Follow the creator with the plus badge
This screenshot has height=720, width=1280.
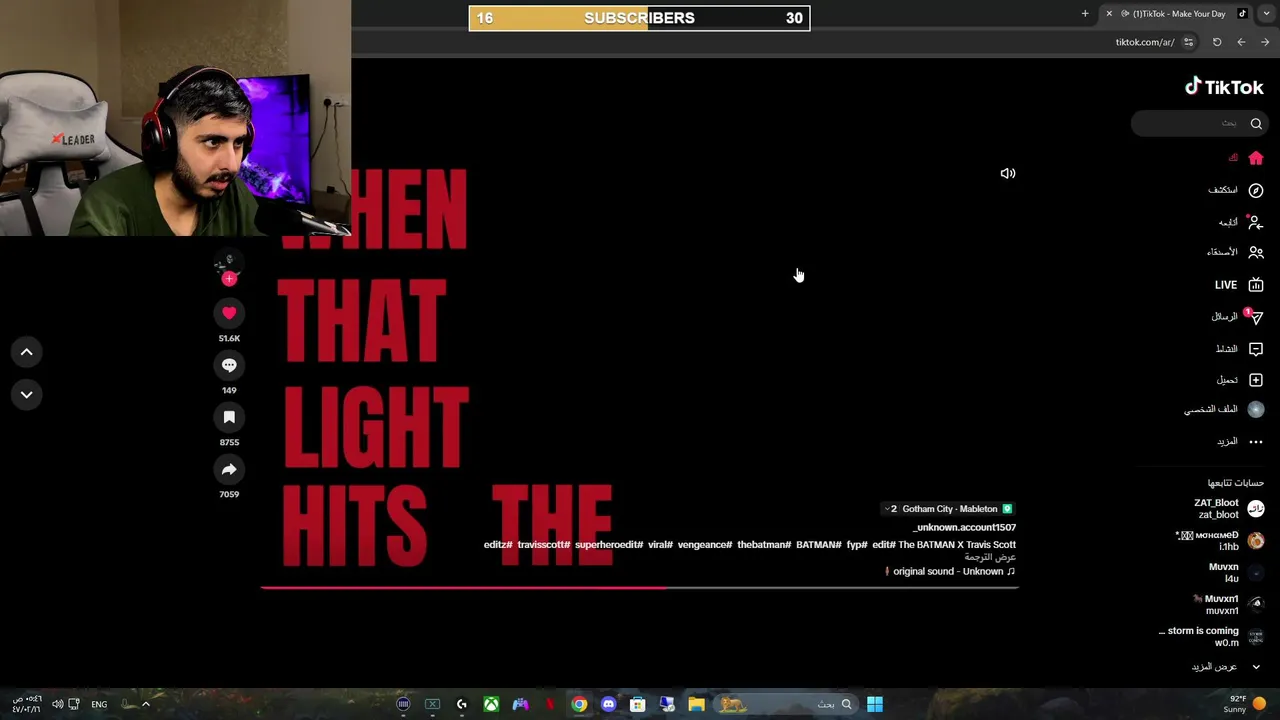(x=229, y=279)
